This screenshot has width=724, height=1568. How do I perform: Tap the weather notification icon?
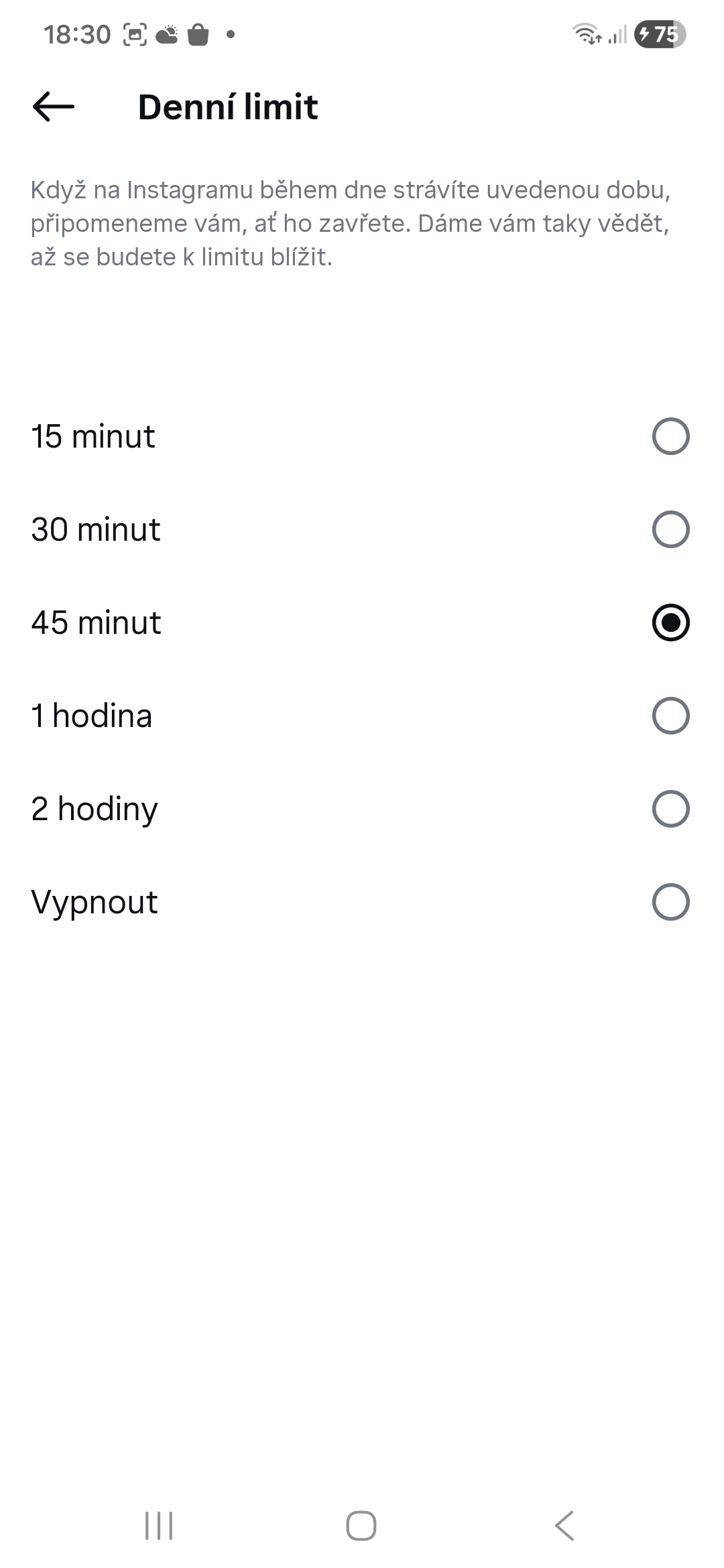[167, 34]
